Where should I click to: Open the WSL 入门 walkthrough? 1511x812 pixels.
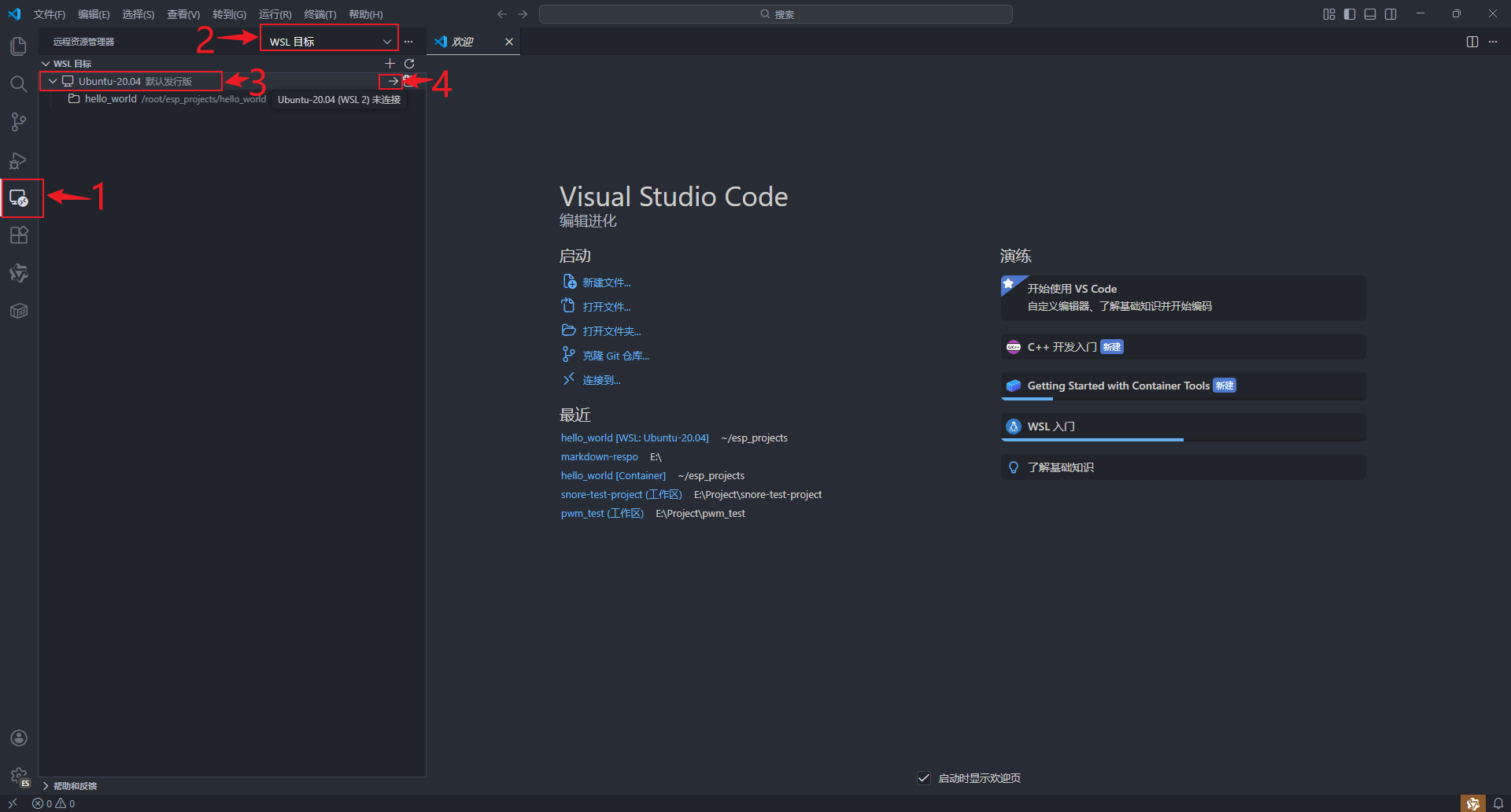pos(1183,426)
